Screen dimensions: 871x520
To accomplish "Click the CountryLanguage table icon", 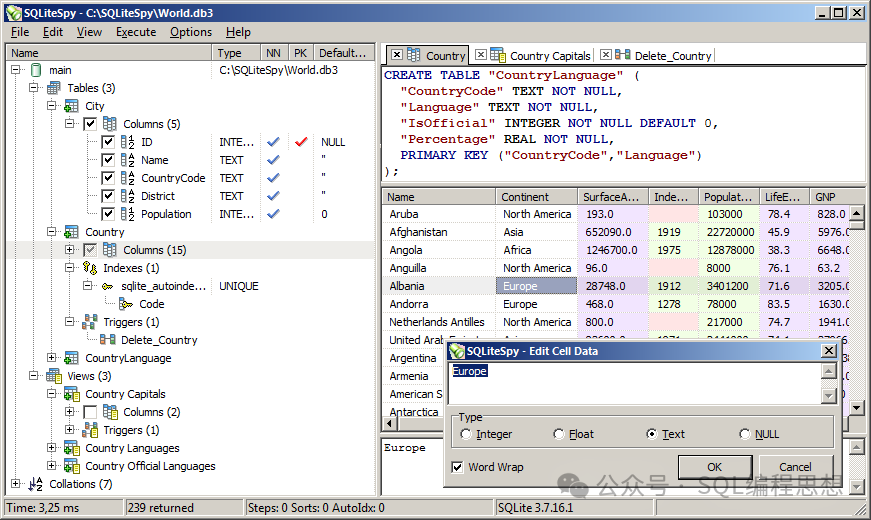I will pyautogui.click(x=71, y=358).
